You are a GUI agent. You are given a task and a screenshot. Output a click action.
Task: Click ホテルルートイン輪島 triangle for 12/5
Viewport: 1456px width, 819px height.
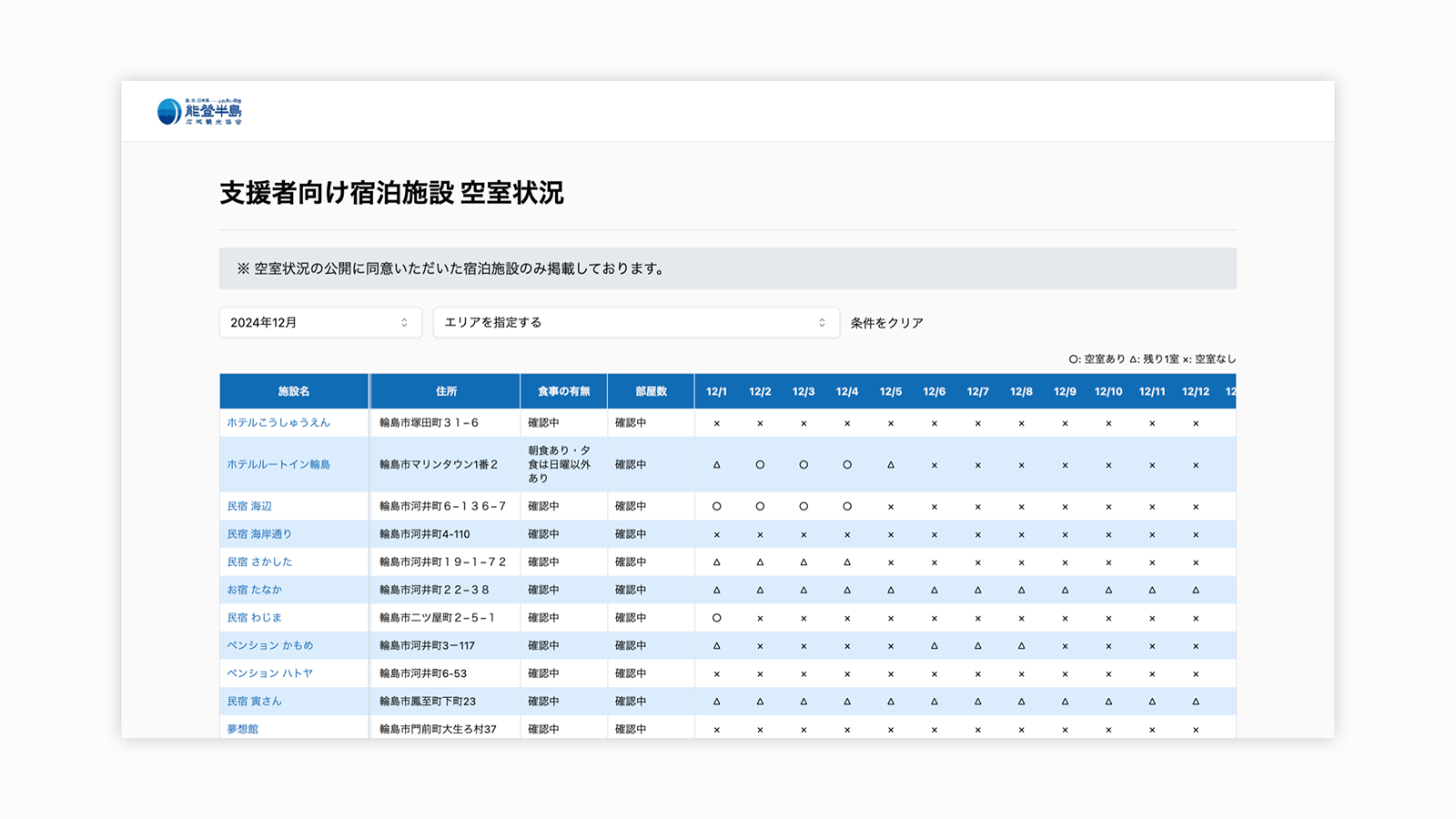coord(891,465)
